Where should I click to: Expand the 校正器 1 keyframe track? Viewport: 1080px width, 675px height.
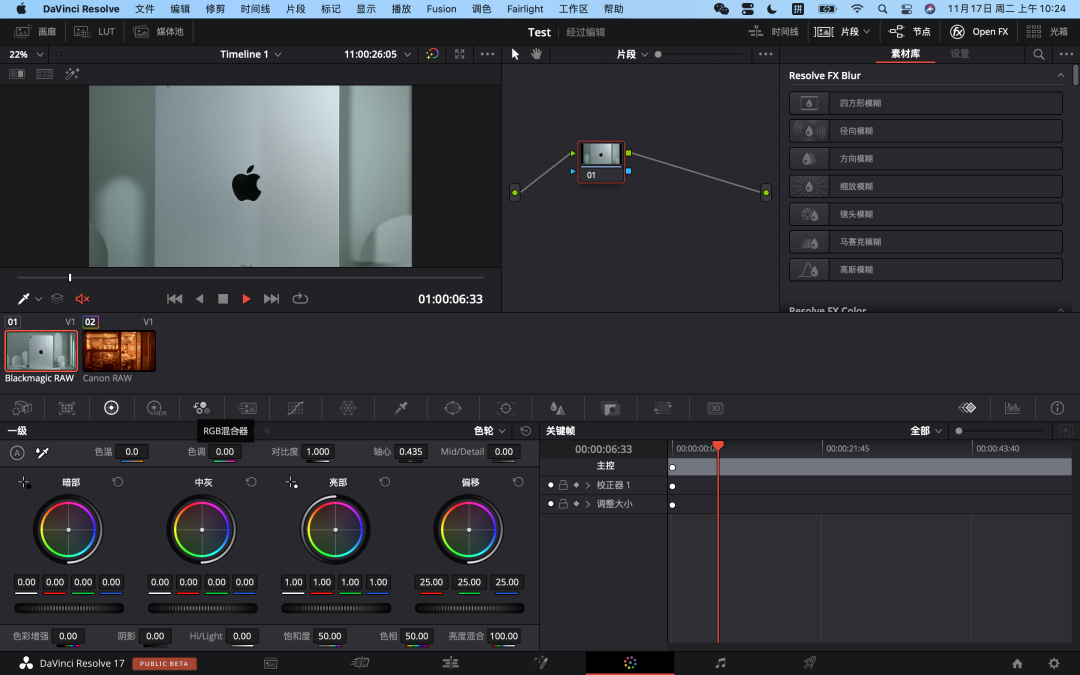click(588, 485)
